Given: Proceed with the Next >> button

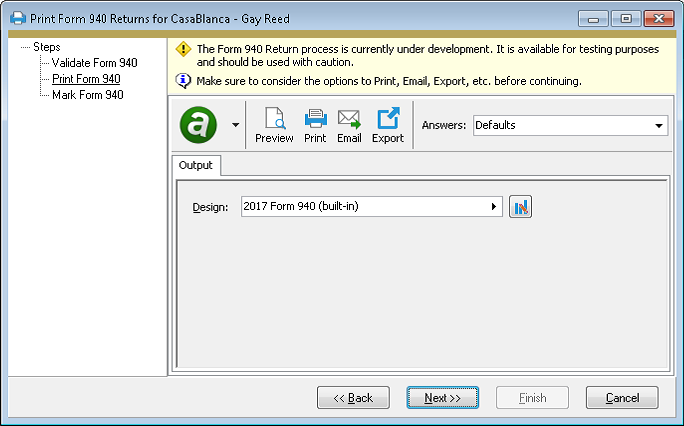Looking at the screenshot, I should pyautogui.click(x=443, y=398).
